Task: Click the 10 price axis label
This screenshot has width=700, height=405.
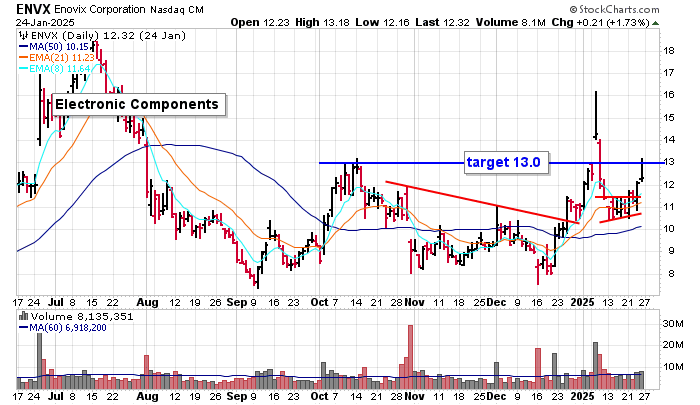Action: click(668, 229)
